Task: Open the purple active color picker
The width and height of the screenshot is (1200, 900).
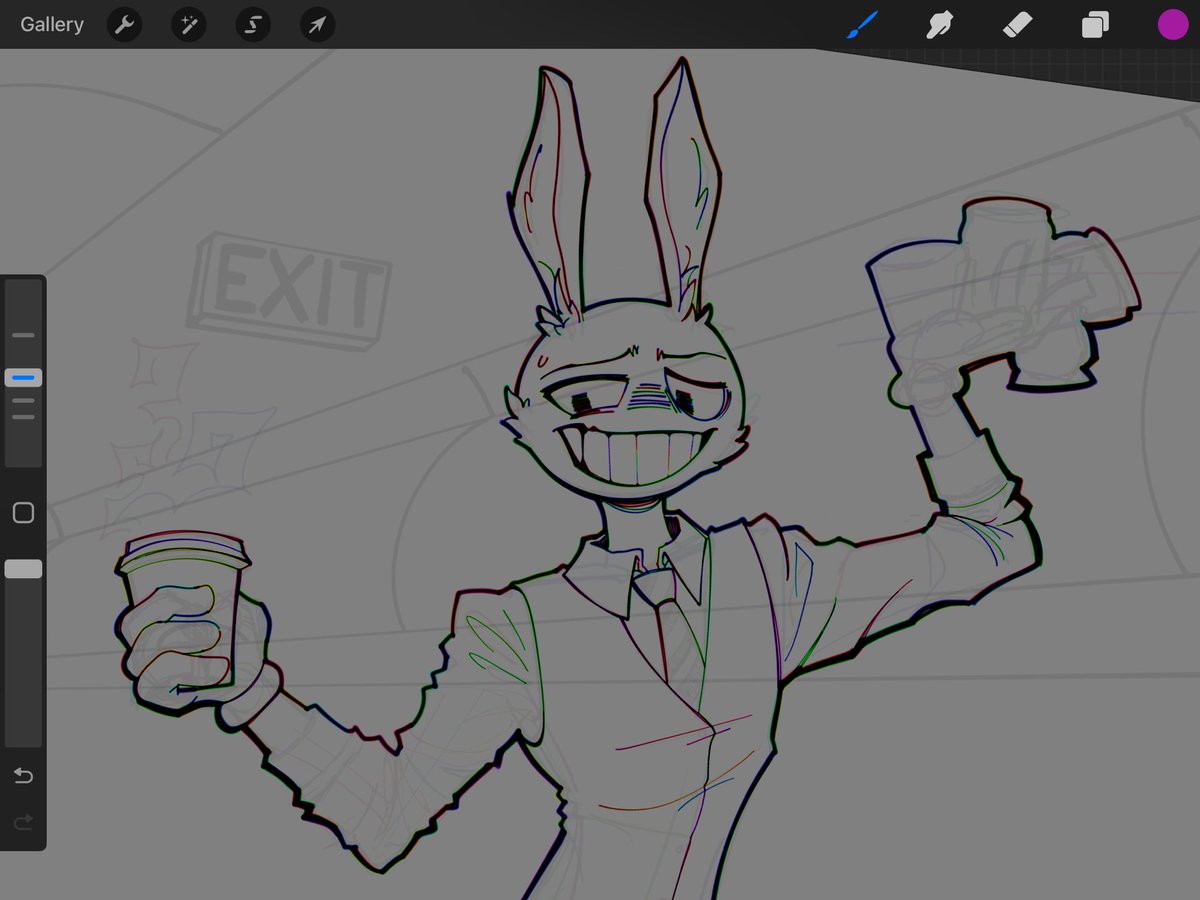Action: [1172, 25]
